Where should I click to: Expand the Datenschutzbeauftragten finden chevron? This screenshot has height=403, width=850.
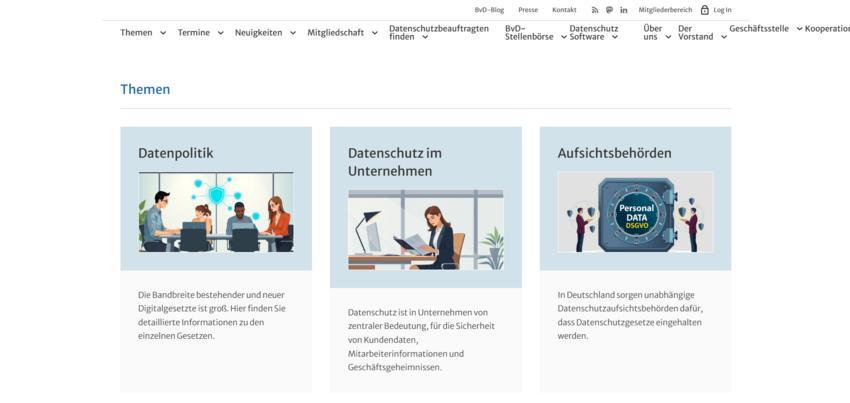pos(425,37)
